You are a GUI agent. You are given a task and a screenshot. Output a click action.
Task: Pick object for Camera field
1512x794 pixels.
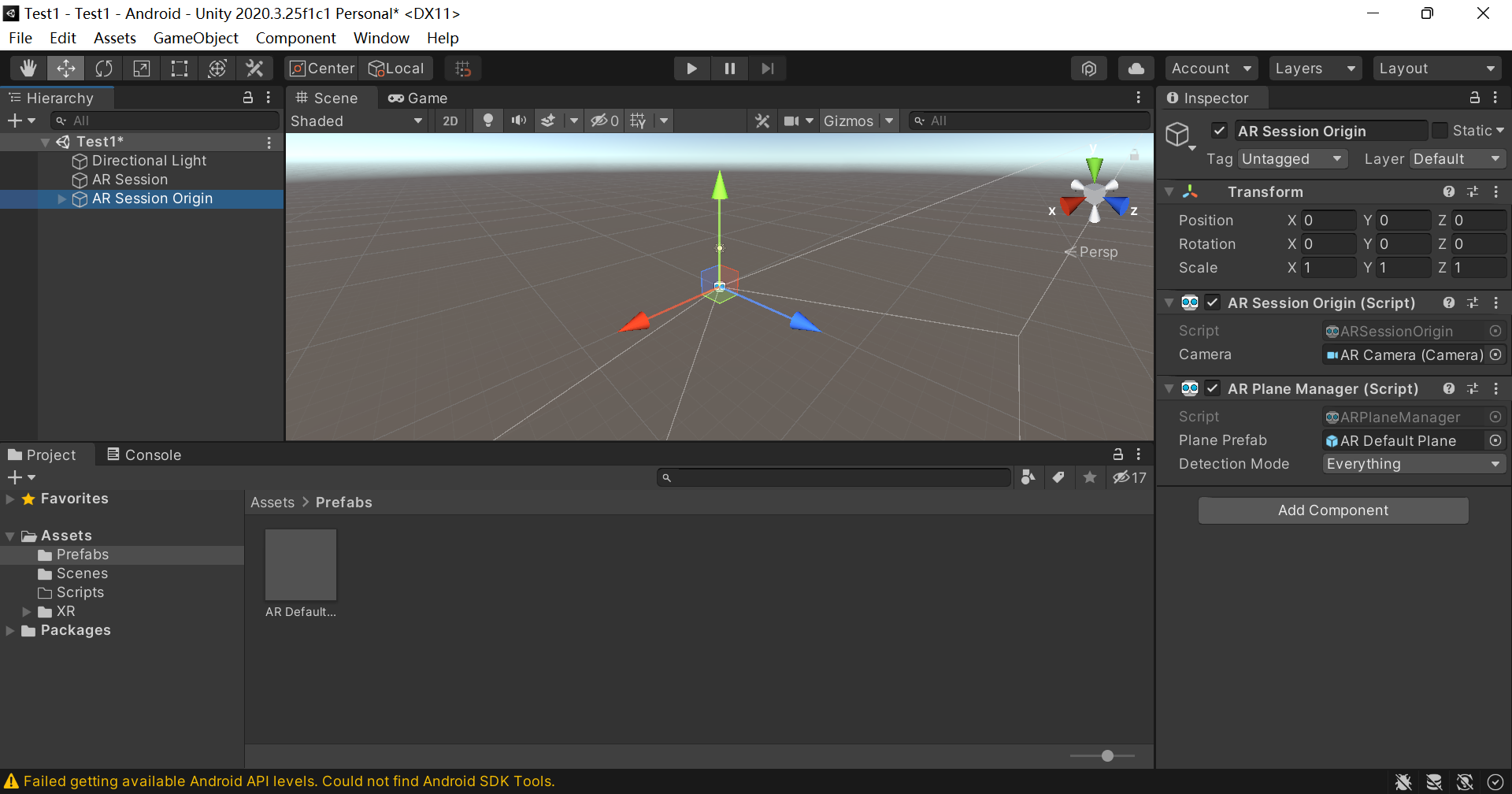[x=1495, y=354]
